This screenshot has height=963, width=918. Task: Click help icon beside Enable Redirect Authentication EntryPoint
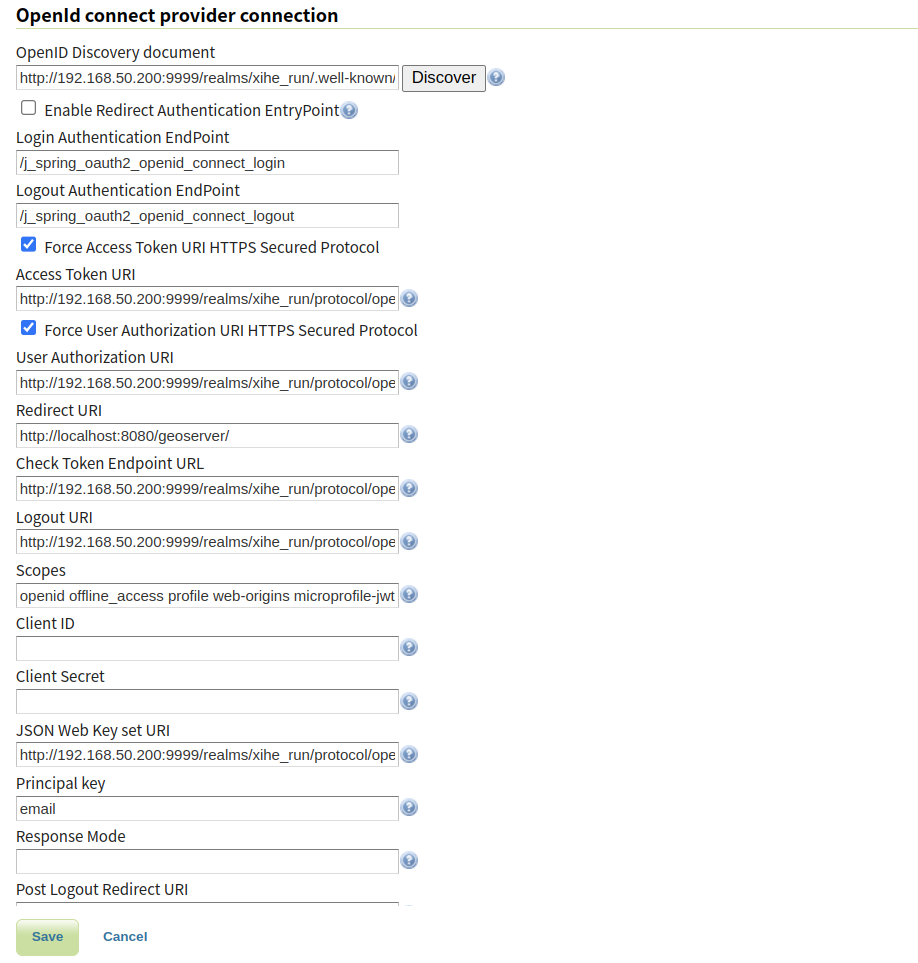point(349,111)
